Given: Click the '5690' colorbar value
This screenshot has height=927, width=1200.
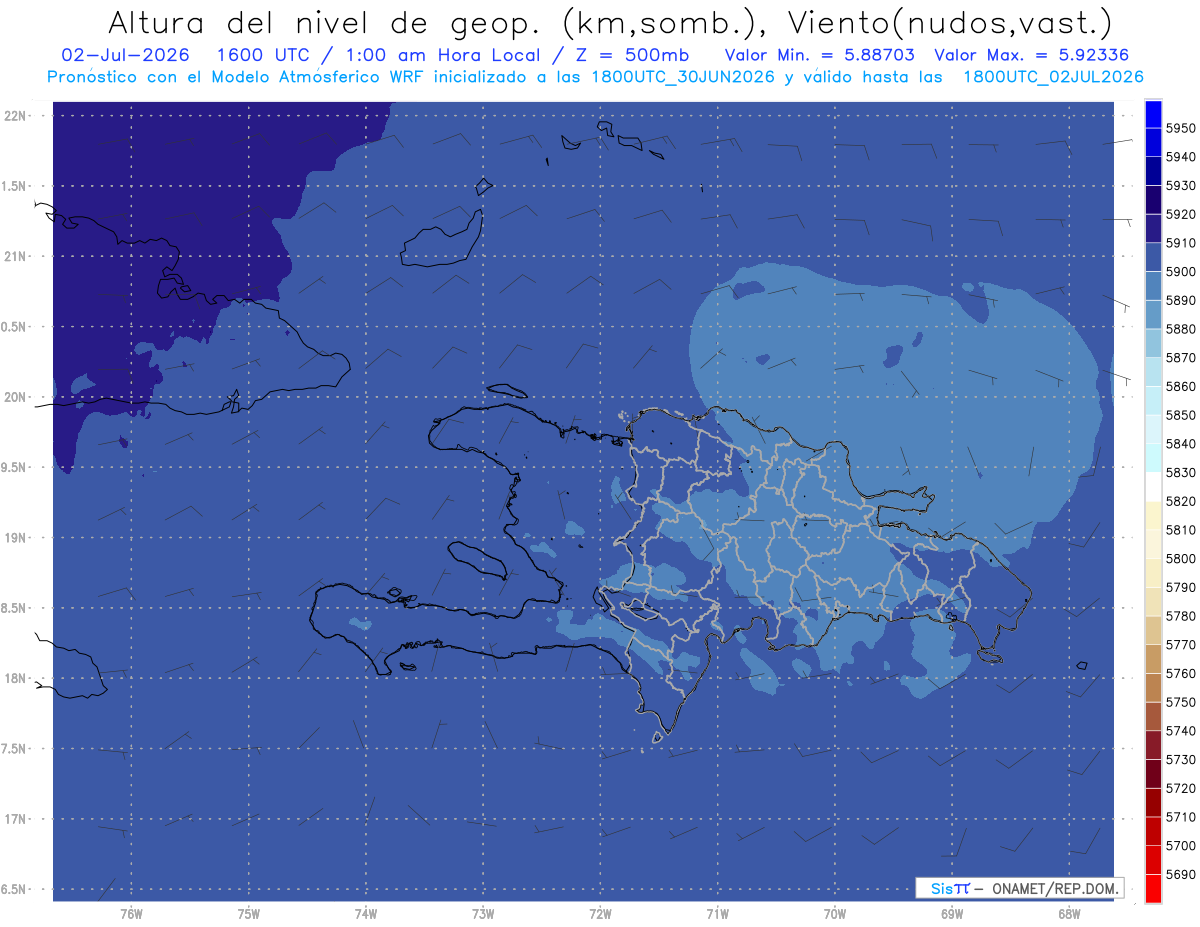Looking at the screenshot, I should 1181,874.
